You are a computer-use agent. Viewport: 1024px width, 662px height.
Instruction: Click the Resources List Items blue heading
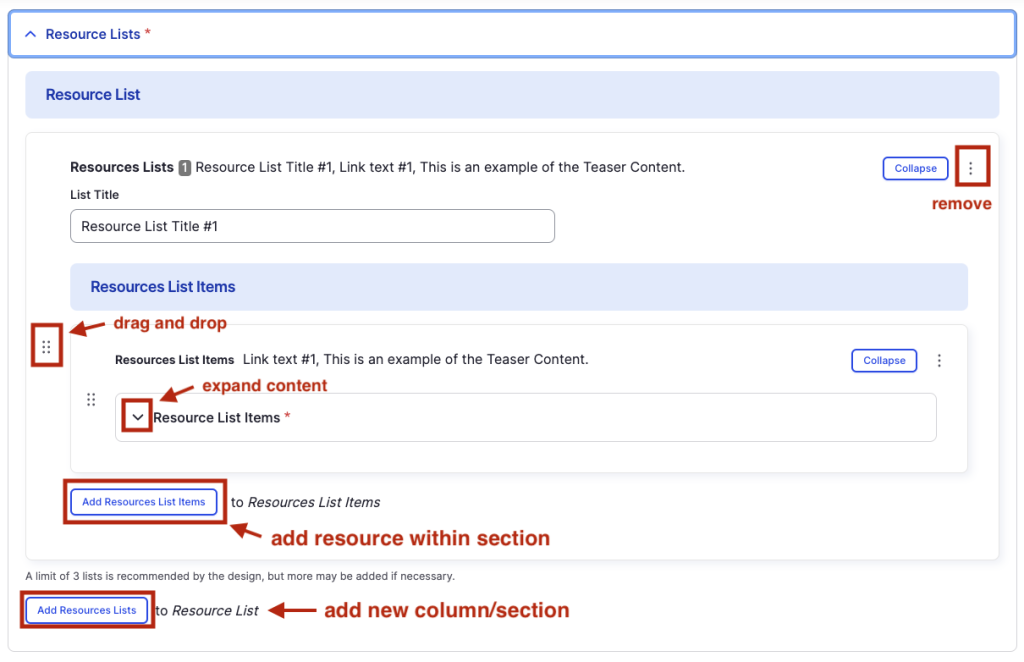tap(163, 287)
